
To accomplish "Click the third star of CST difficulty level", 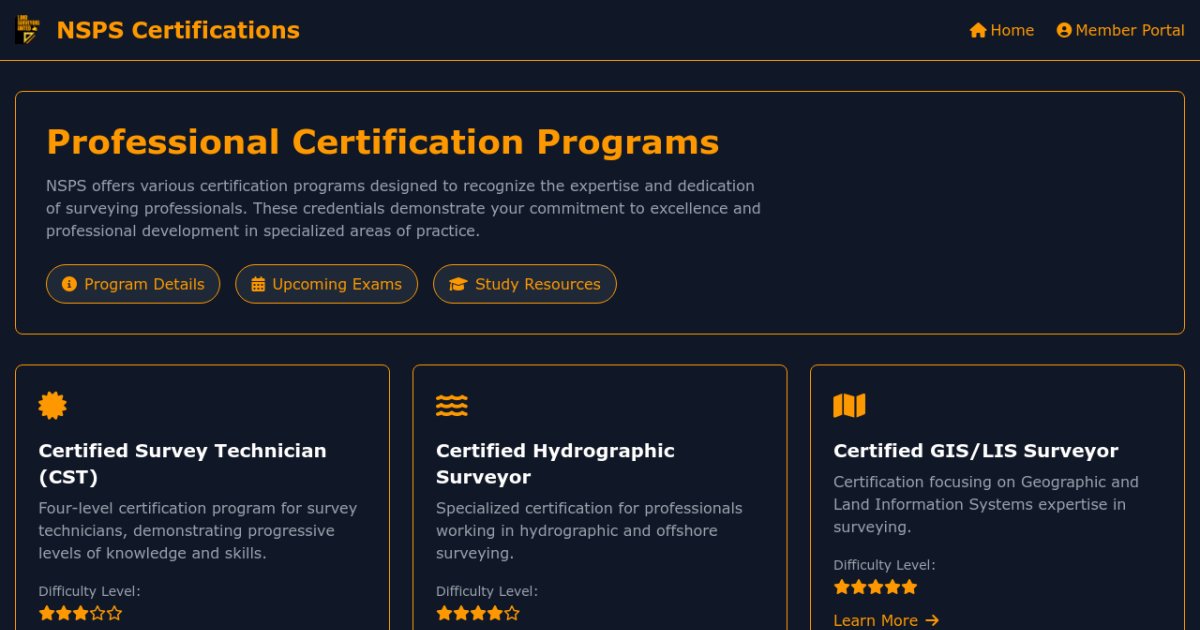I will point(79,613).
